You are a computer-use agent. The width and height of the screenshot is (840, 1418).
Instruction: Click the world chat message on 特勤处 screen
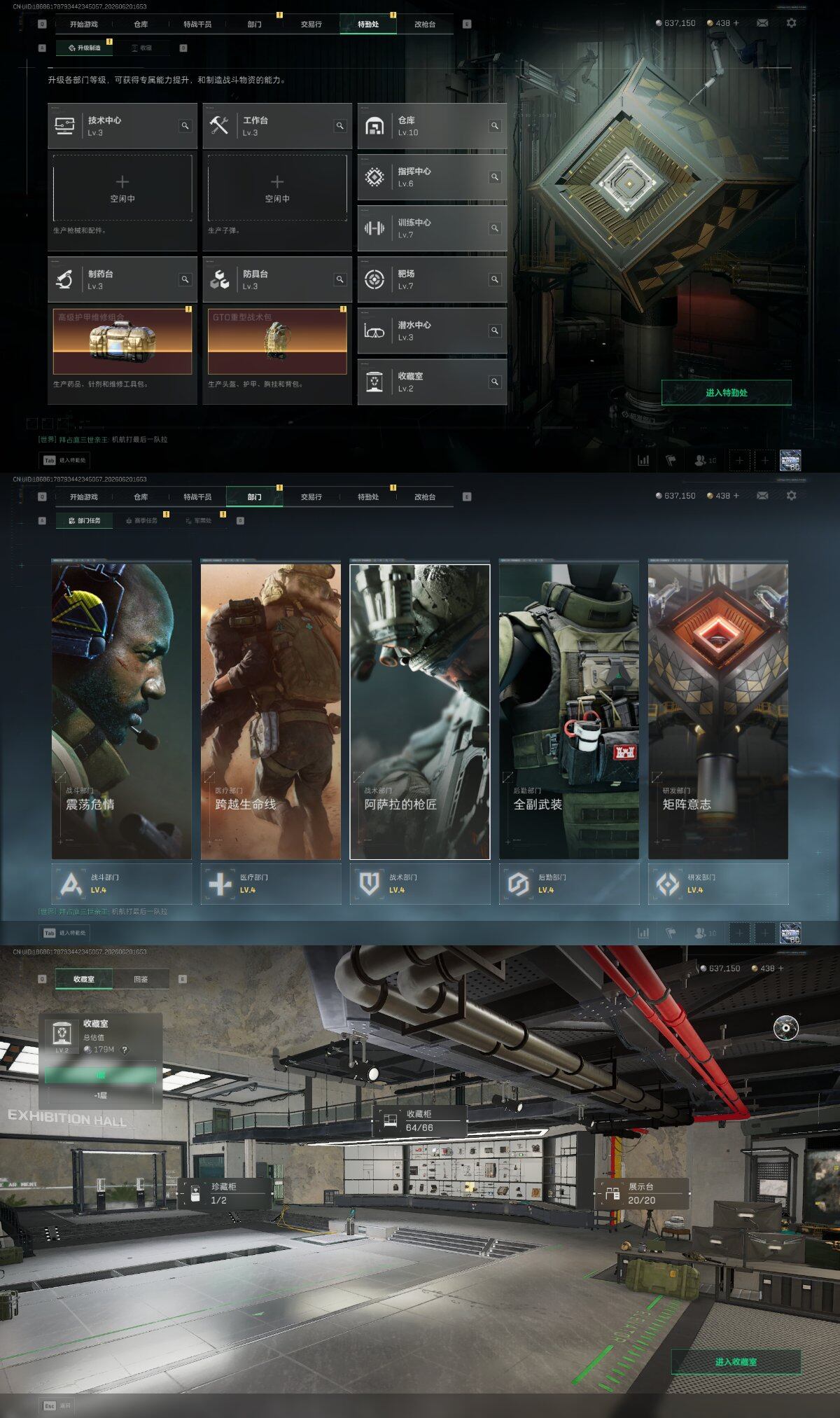click(103, 440)
